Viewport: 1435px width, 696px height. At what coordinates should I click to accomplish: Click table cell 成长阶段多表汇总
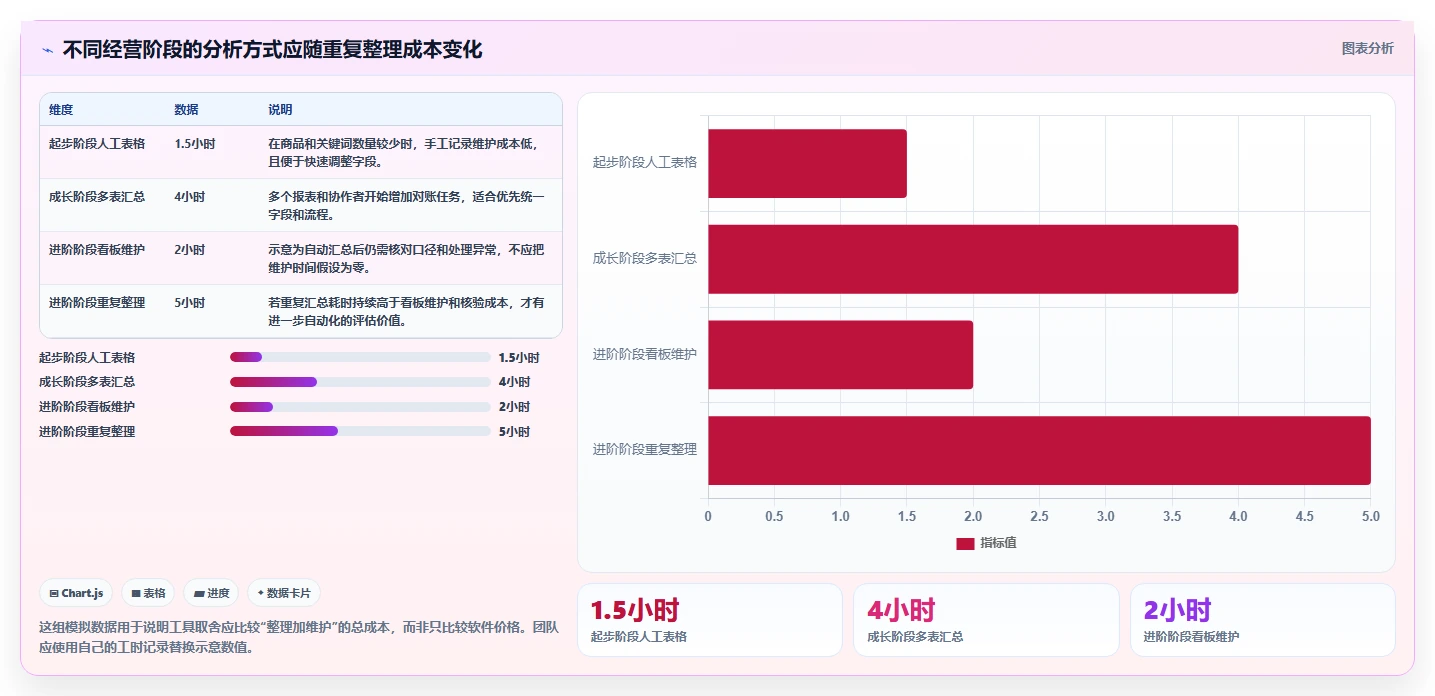[97, 197]
